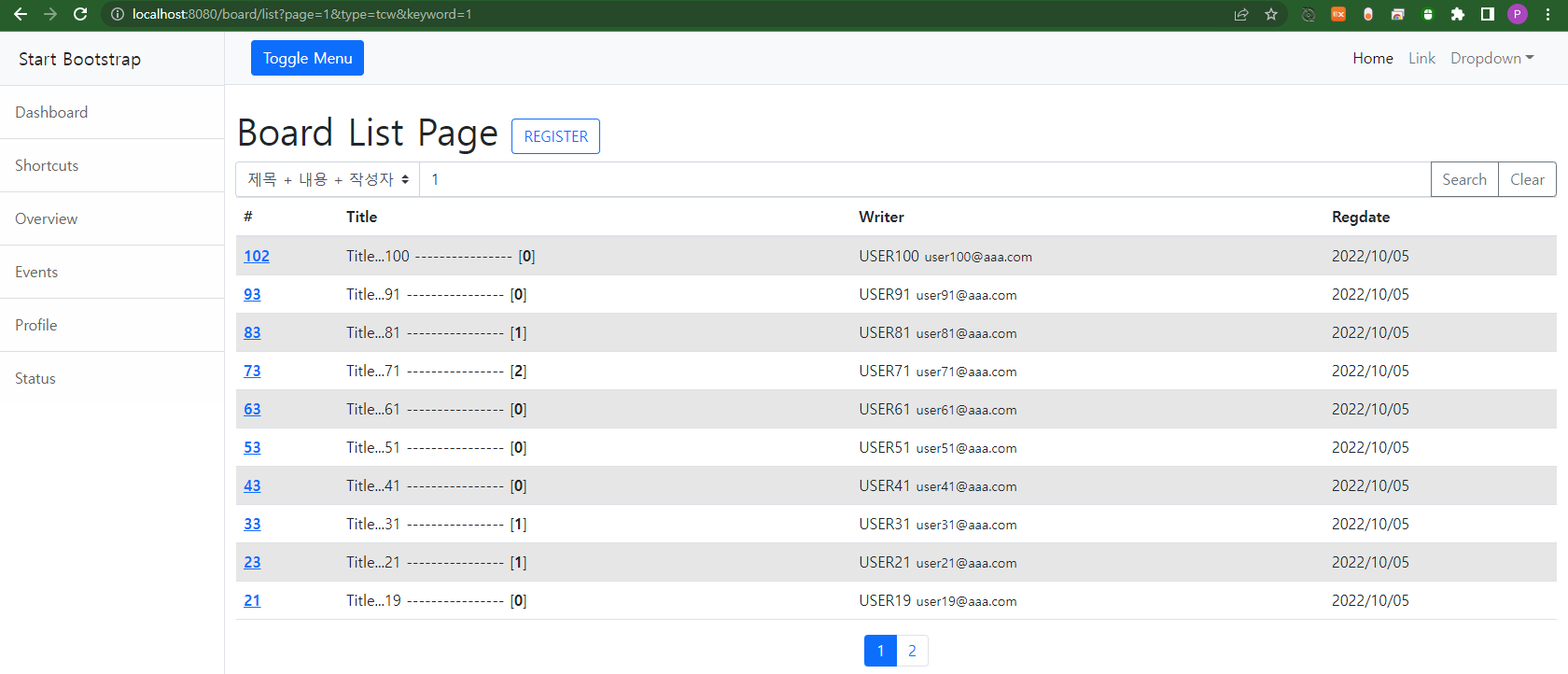Screen dimensions: 1568x674
Task: Click the Writer column header
Action: [x=881, y=217]
